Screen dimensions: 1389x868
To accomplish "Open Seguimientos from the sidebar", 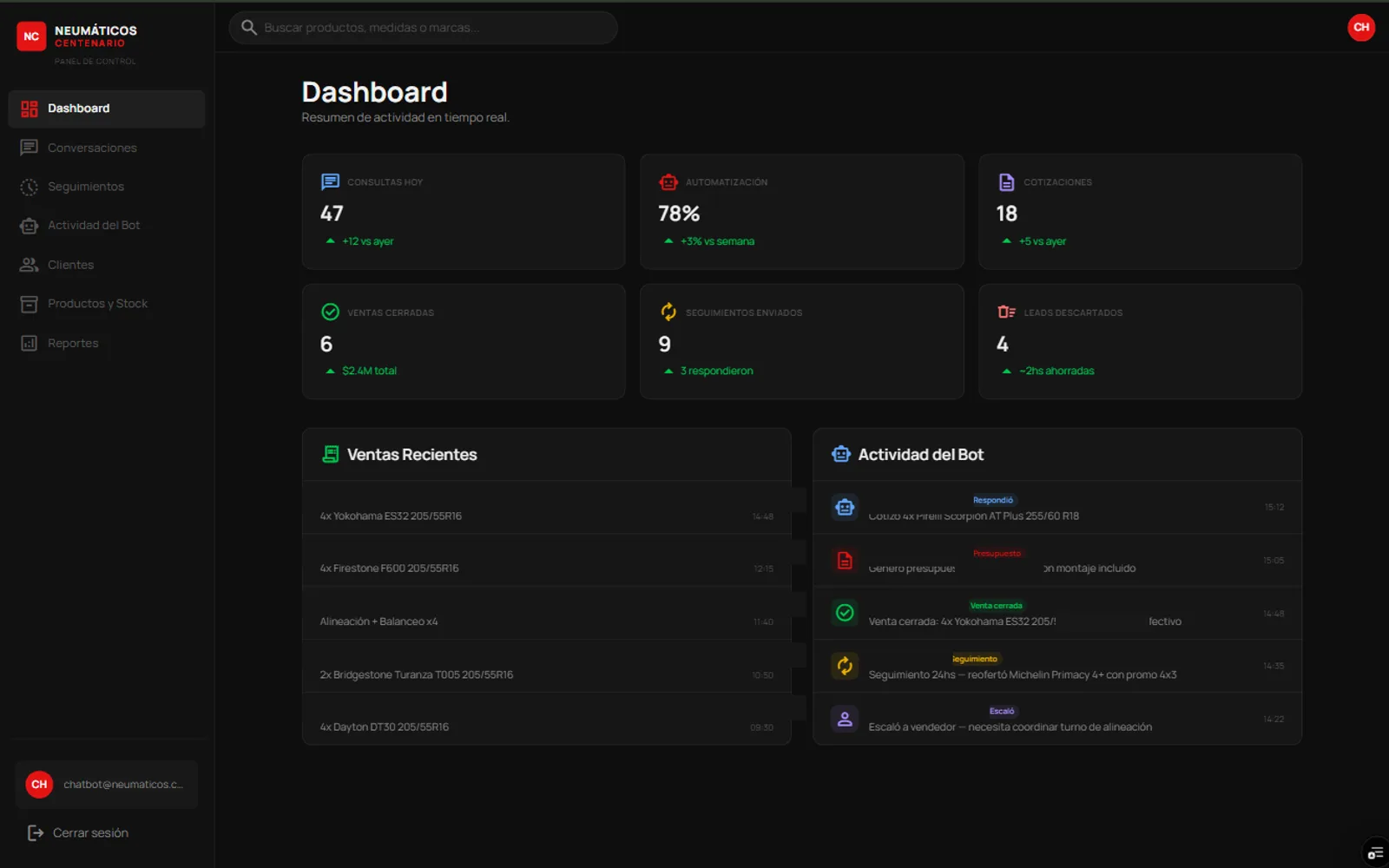I will (x=106, y=187).
